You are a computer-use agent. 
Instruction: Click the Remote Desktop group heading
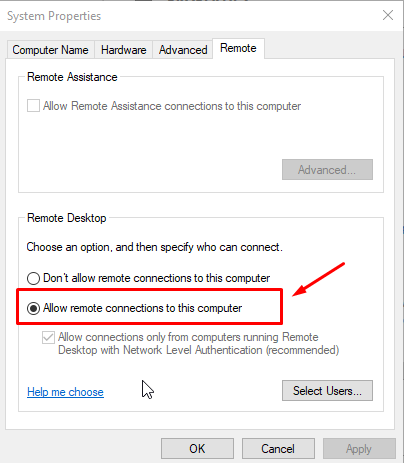click(67, 218)
